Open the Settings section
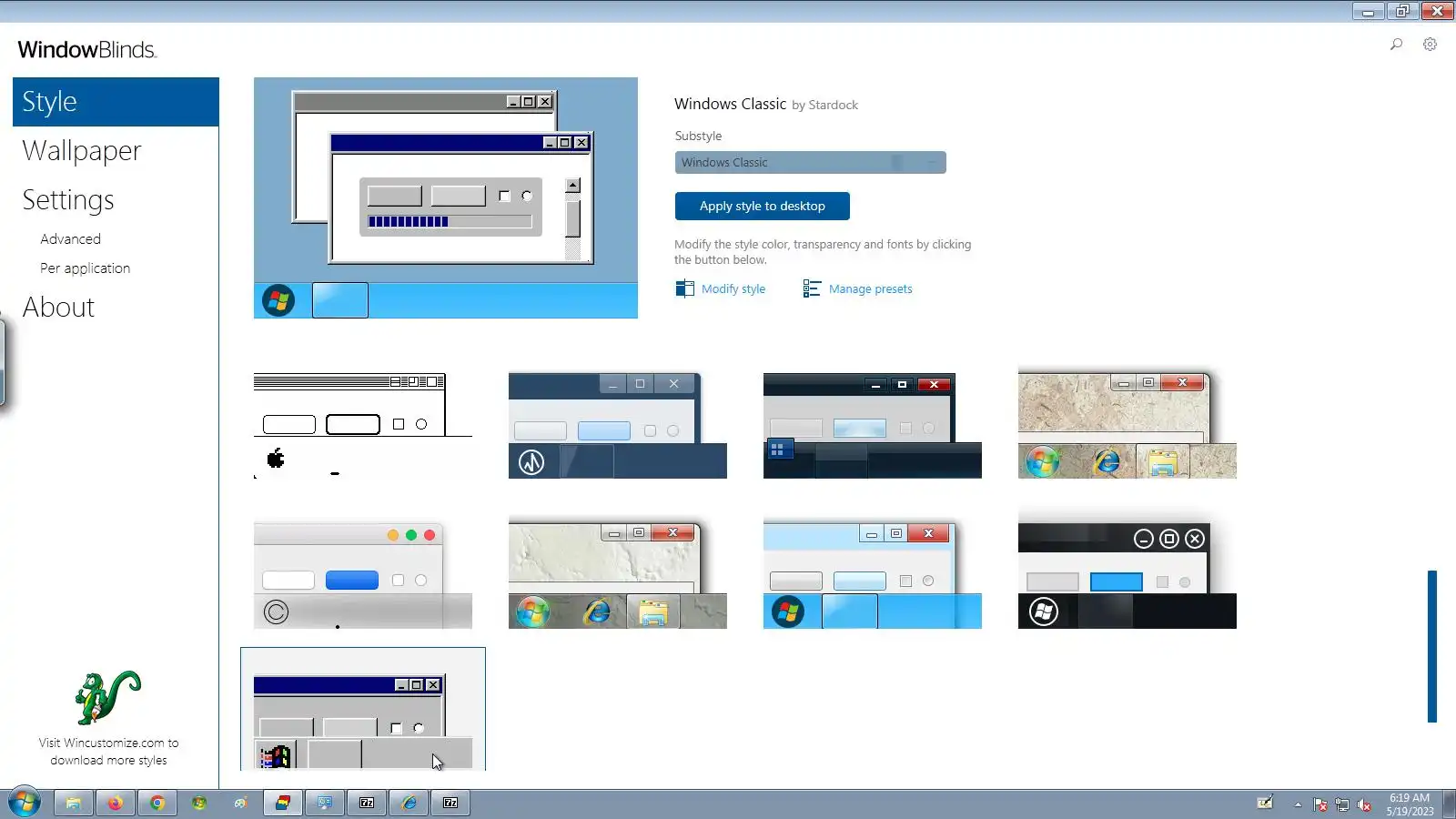Viewport: 1456px width, 819px height. pyautogui.click(x=68, y=200)
